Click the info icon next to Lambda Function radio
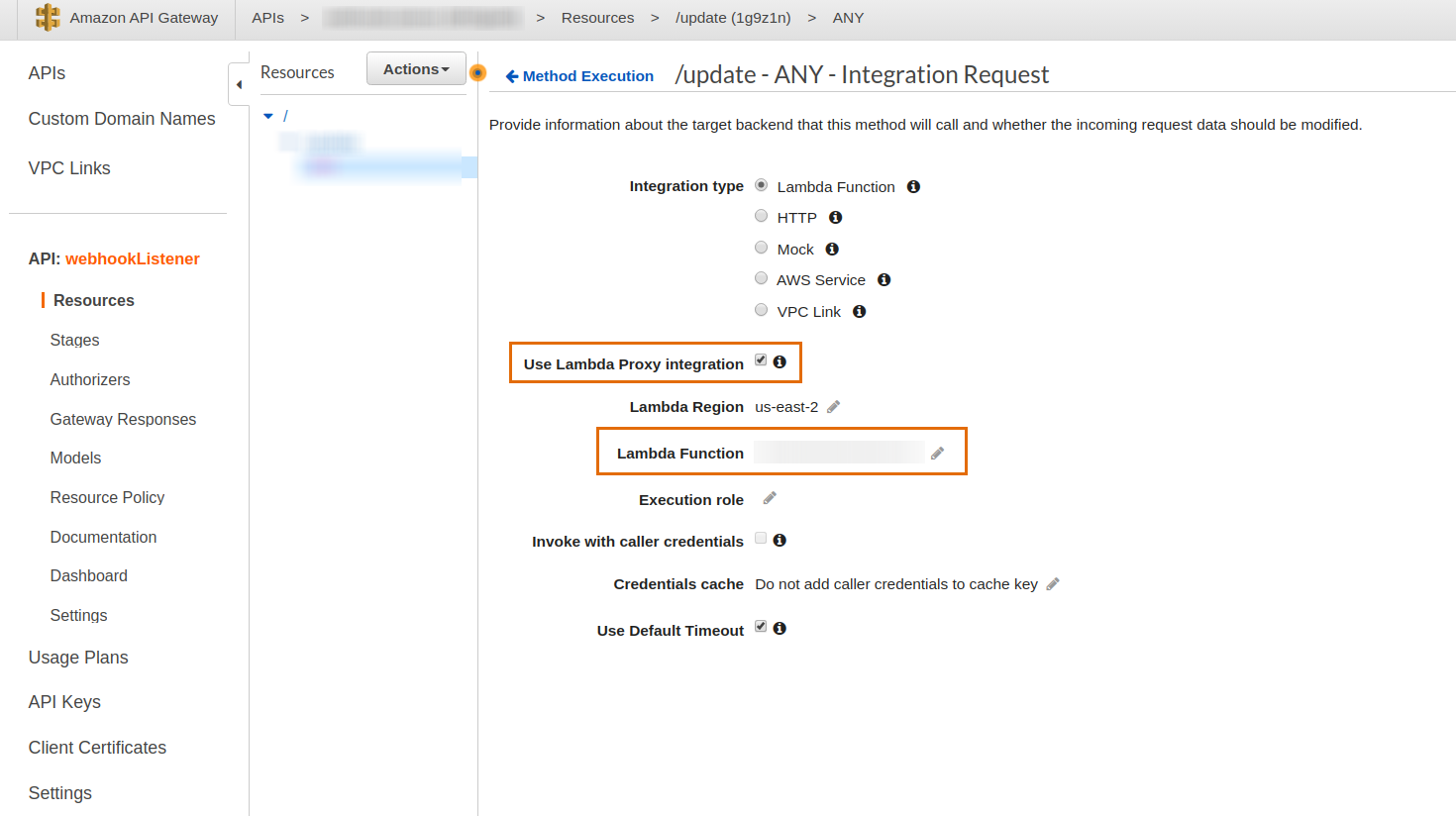This screenshot has width=1456, height=816. point(913,186)
